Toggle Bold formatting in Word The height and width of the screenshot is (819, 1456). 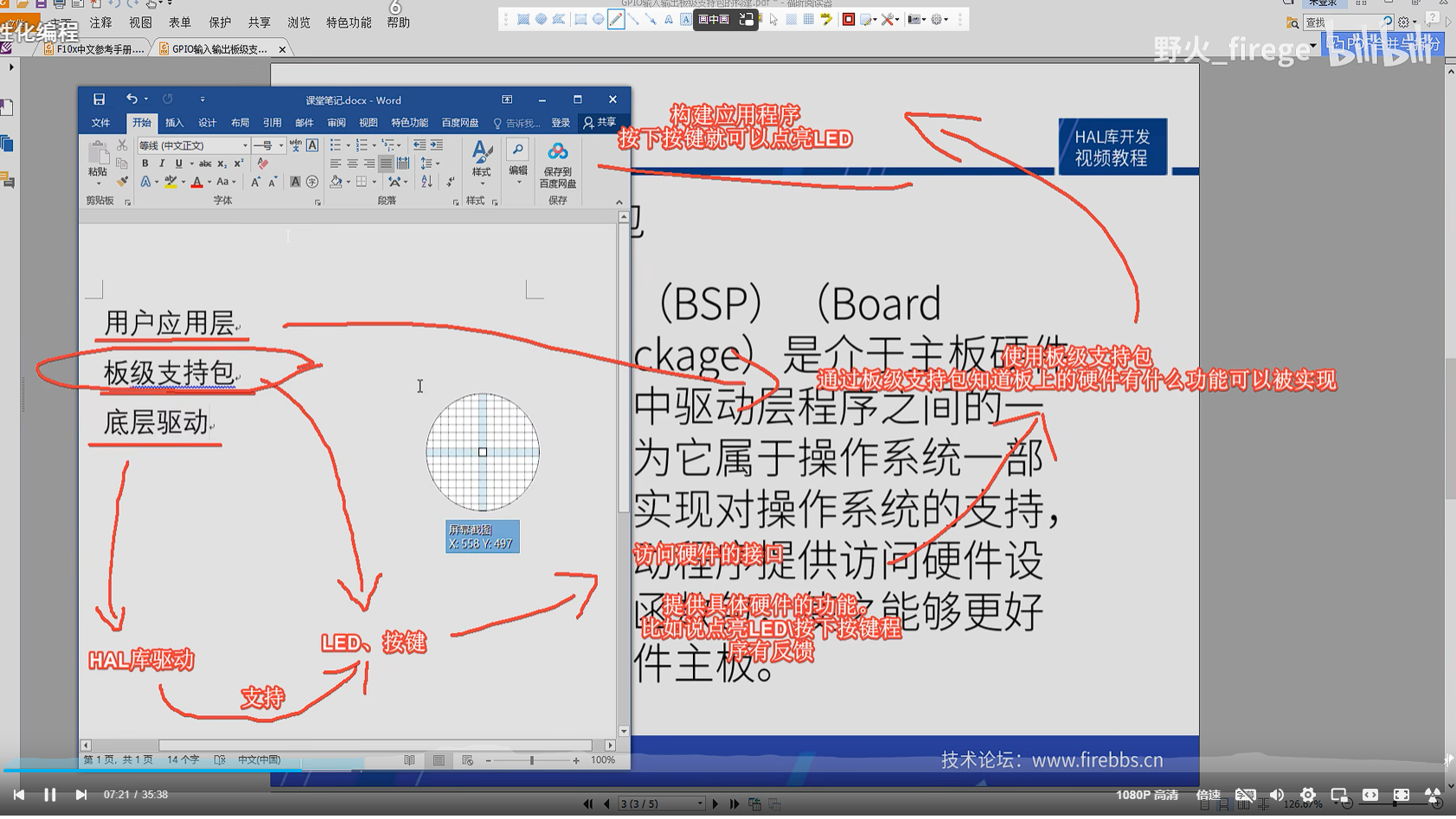pos(145,163)
